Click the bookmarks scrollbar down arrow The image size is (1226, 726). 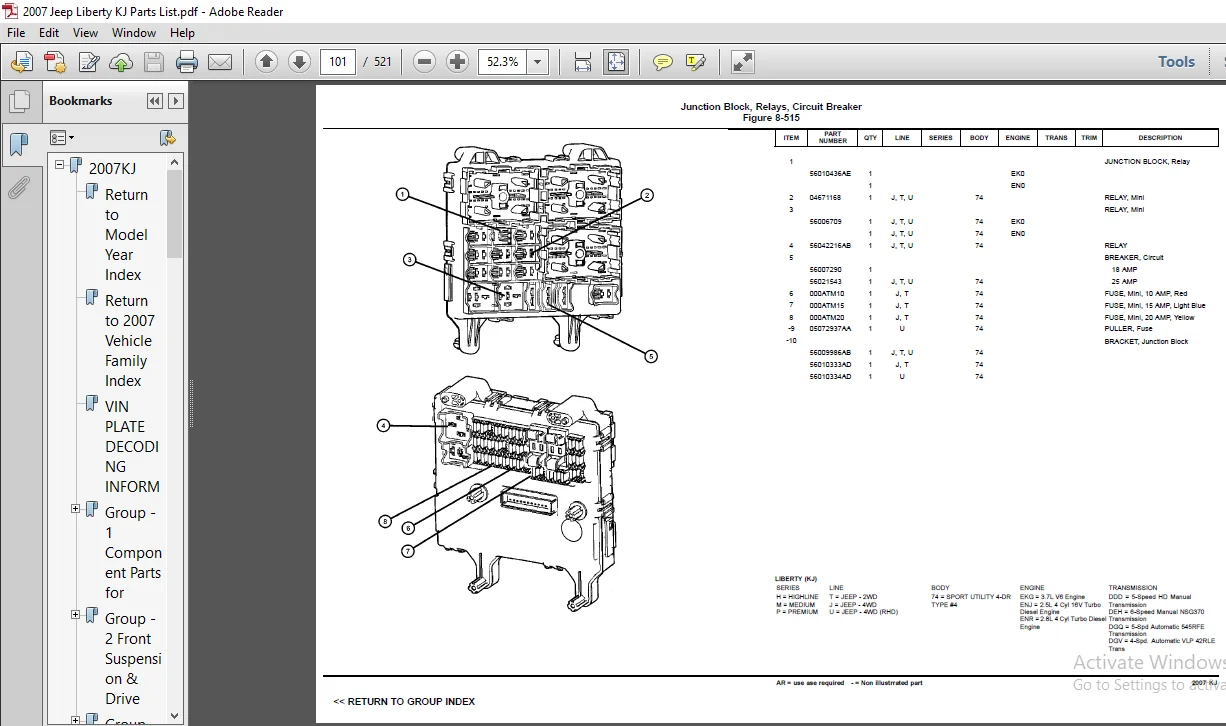tap(175, 716)
